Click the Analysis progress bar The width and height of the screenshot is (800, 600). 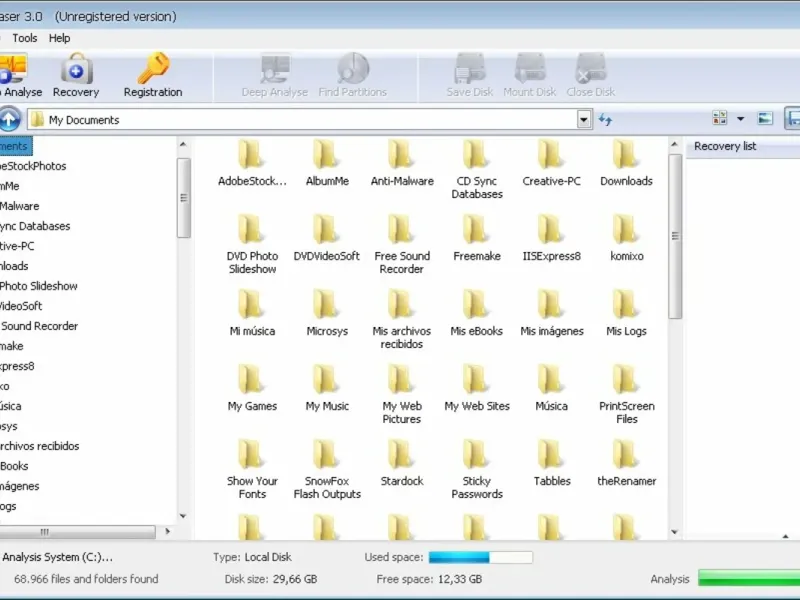coord(749,579)
